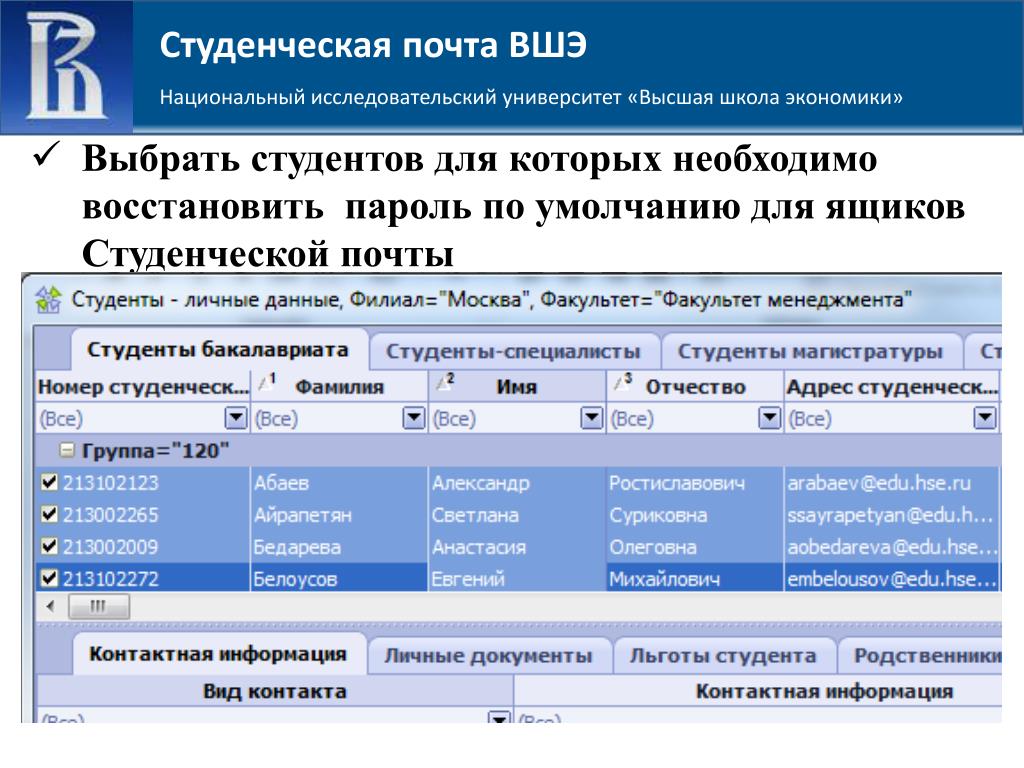Switch to Студенты бакалавриата tab
The height and width of the screenshot is (768, 1024).
pos(217,350)
